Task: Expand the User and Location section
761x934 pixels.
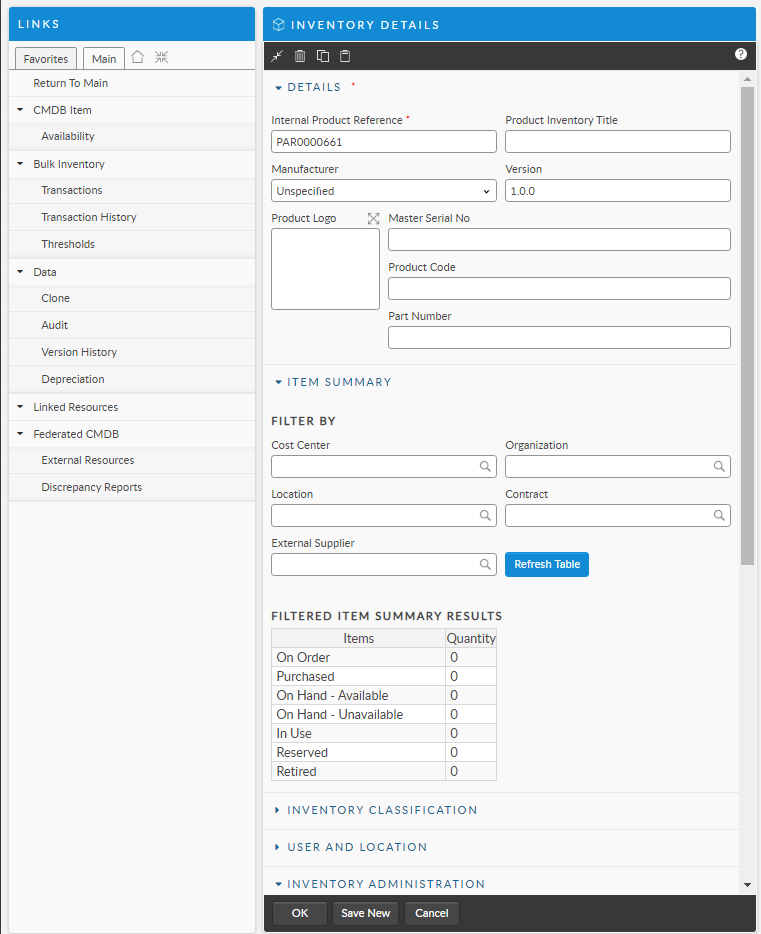Action: (357, 847)
